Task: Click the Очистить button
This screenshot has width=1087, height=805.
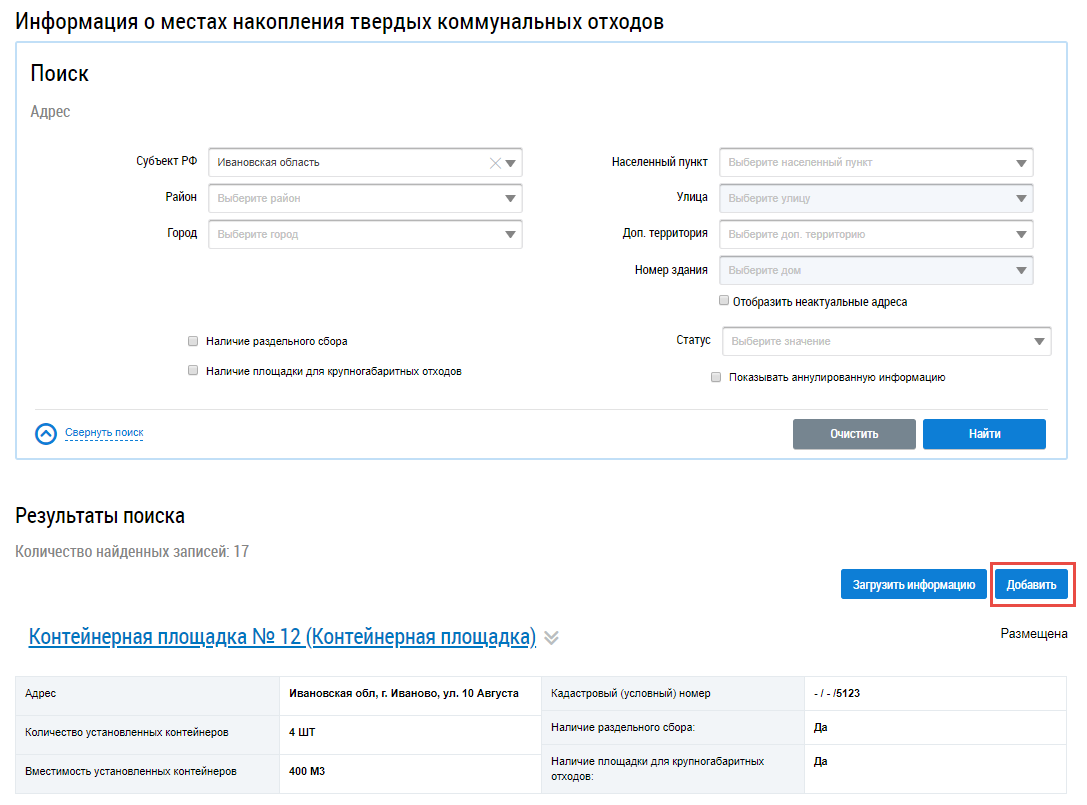Action: point(854,434)
